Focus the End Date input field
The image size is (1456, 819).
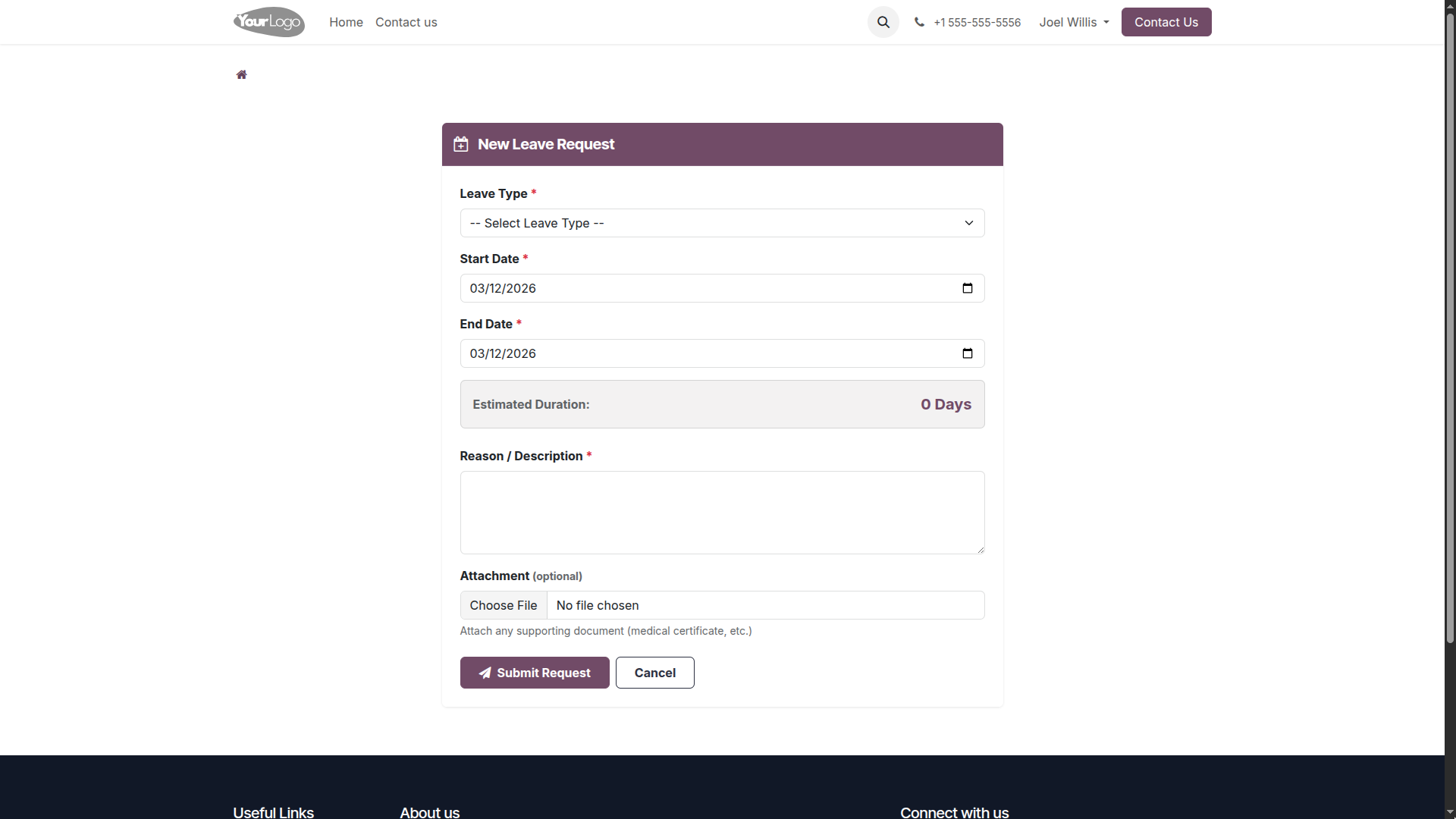pyautogui.click(x=722, y=353)
